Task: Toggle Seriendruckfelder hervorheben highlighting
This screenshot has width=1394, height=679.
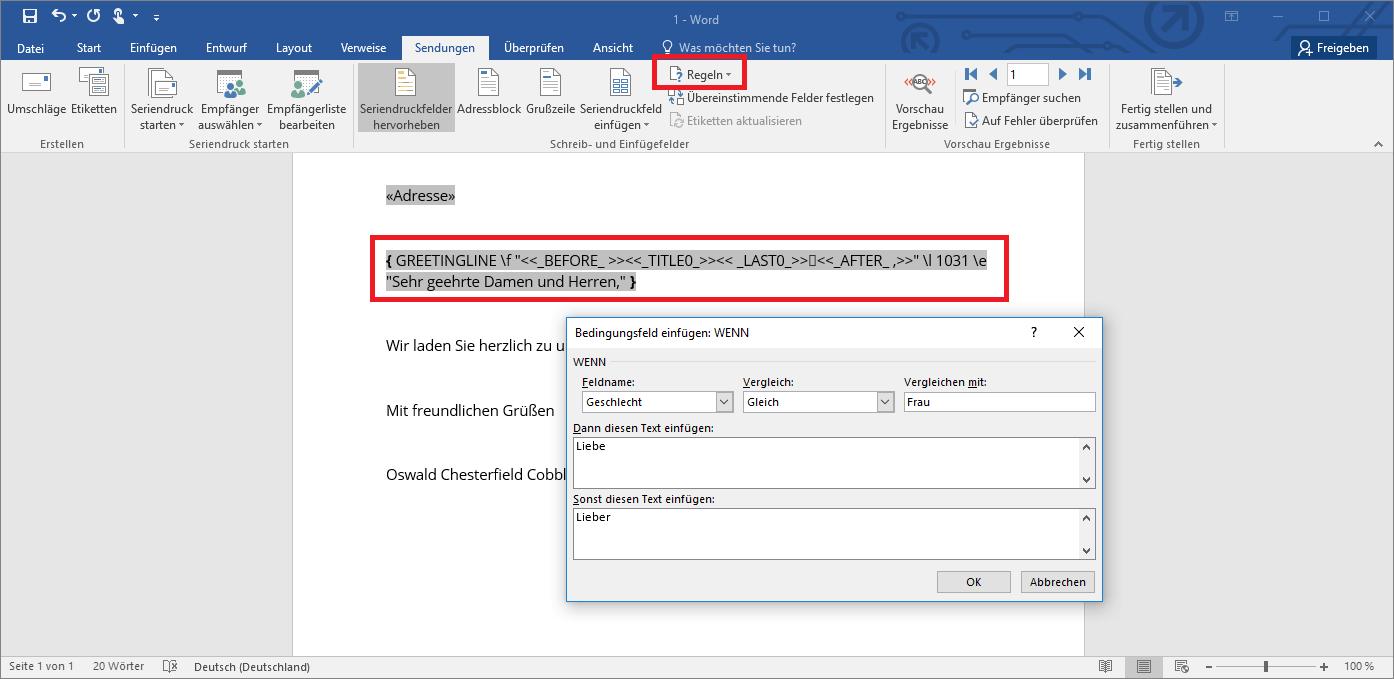Action: 406,98
